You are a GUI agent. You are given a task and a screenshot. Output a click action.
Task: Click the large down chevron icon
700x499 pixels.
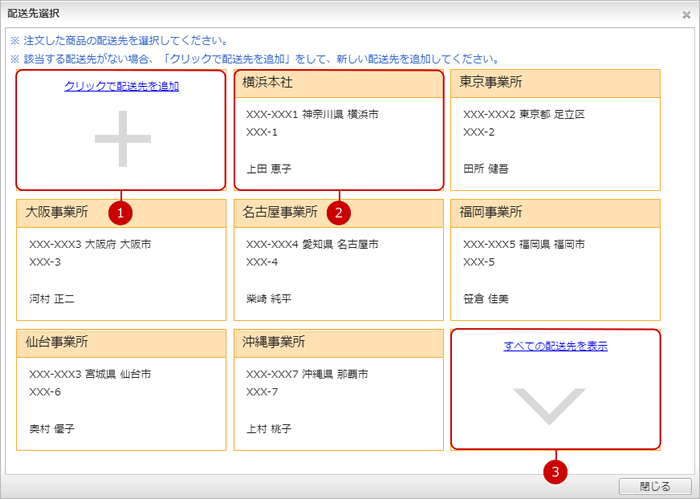(555, 402)
